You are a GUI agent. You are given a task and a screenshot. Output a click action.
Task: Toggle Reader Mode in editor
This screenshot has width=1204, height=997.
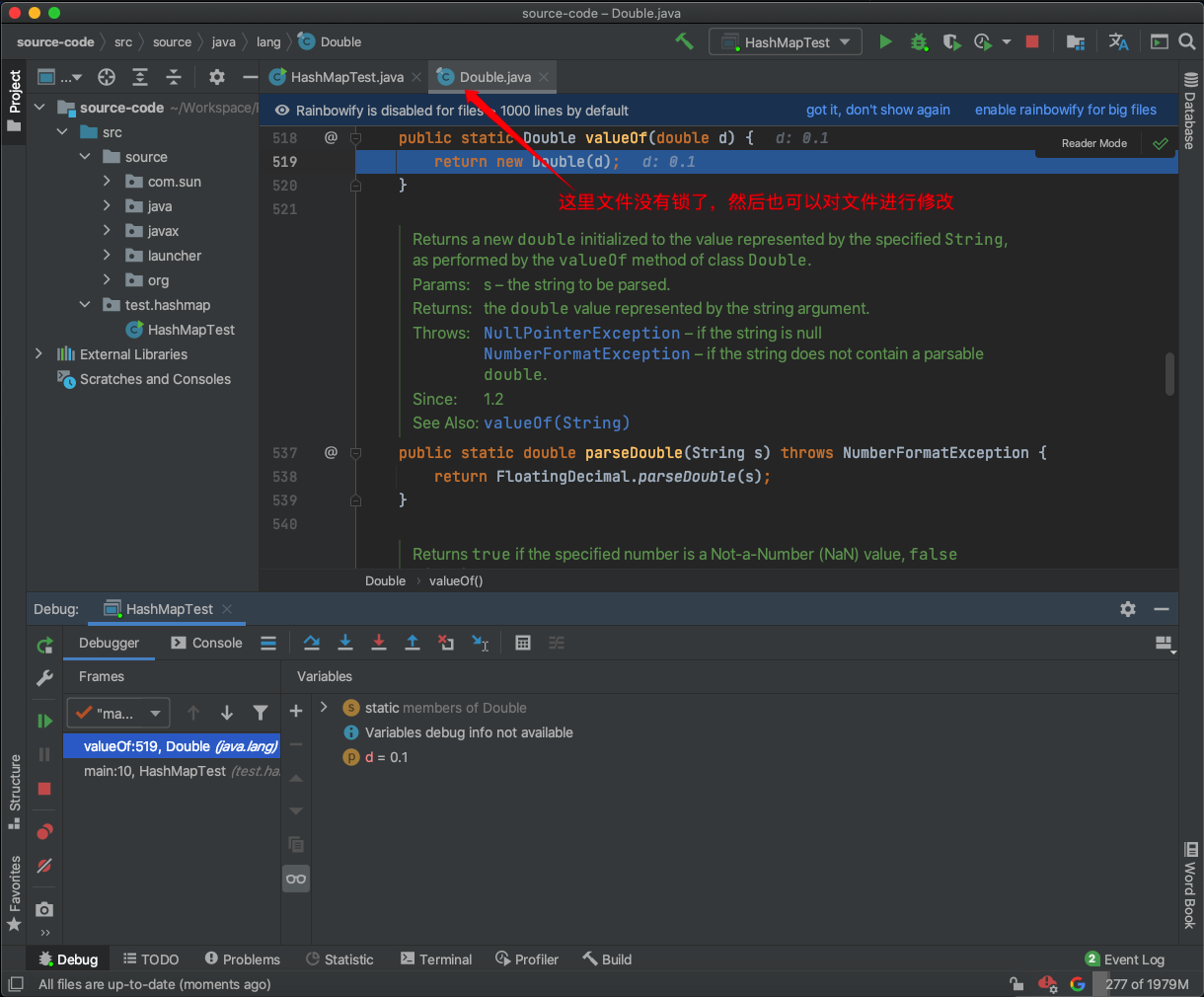pyautogui.click(x=1094, y=143)
